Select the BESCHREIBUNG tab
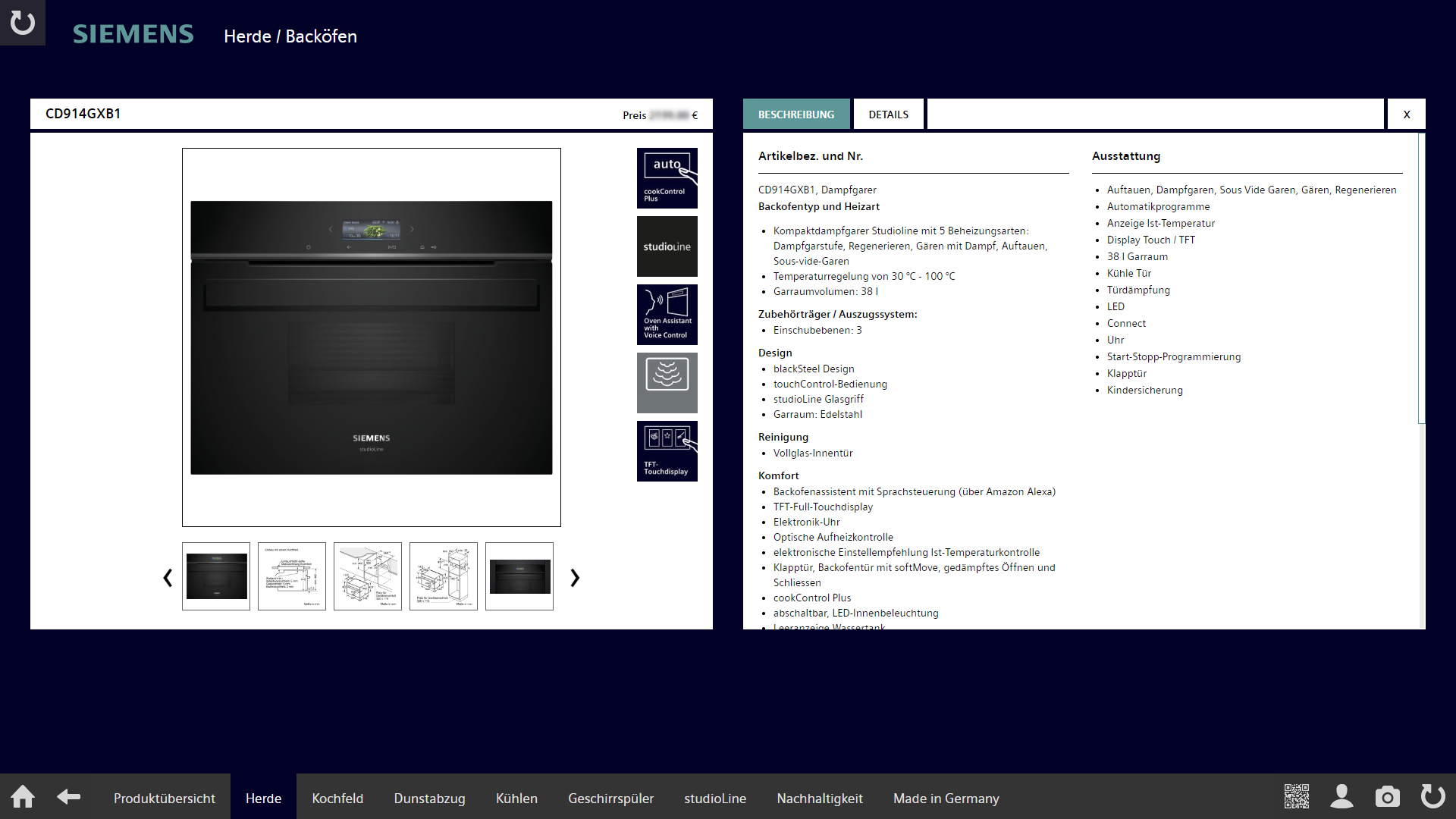 tap(796, 115)
